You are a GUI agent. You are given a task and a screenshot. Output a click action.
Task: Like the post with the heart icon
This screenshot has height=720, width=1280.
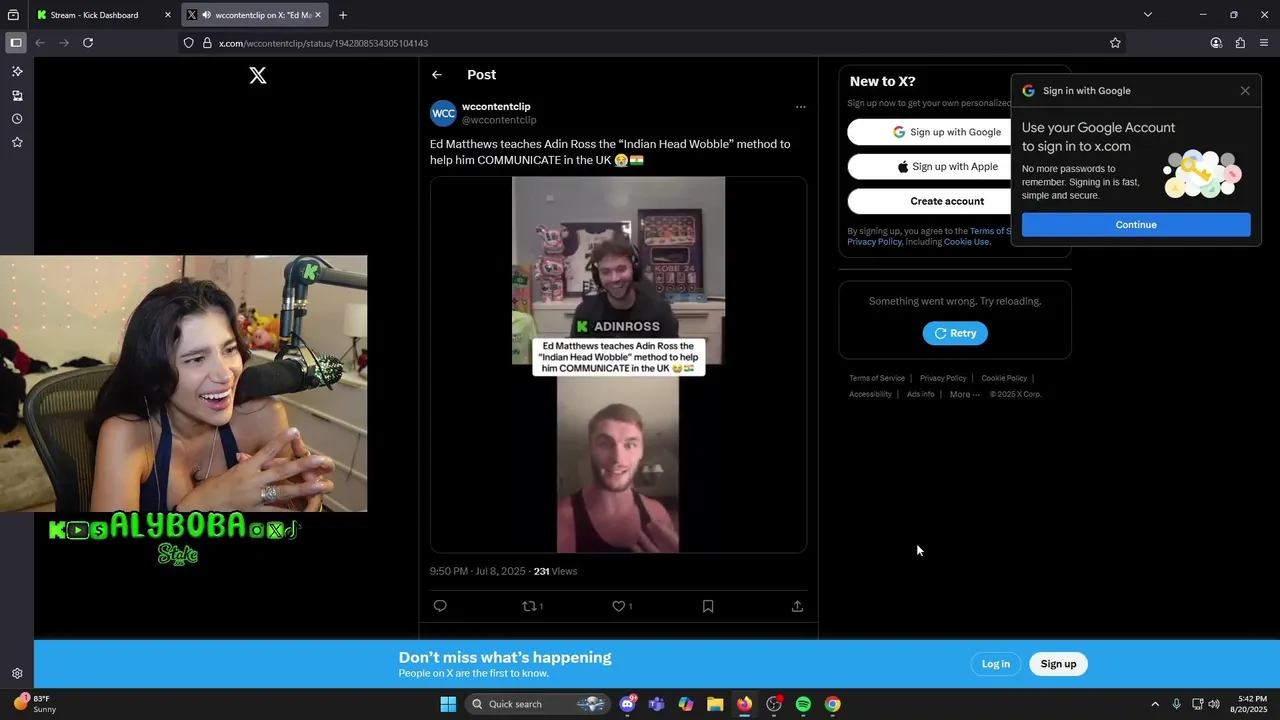coord(621,606)
